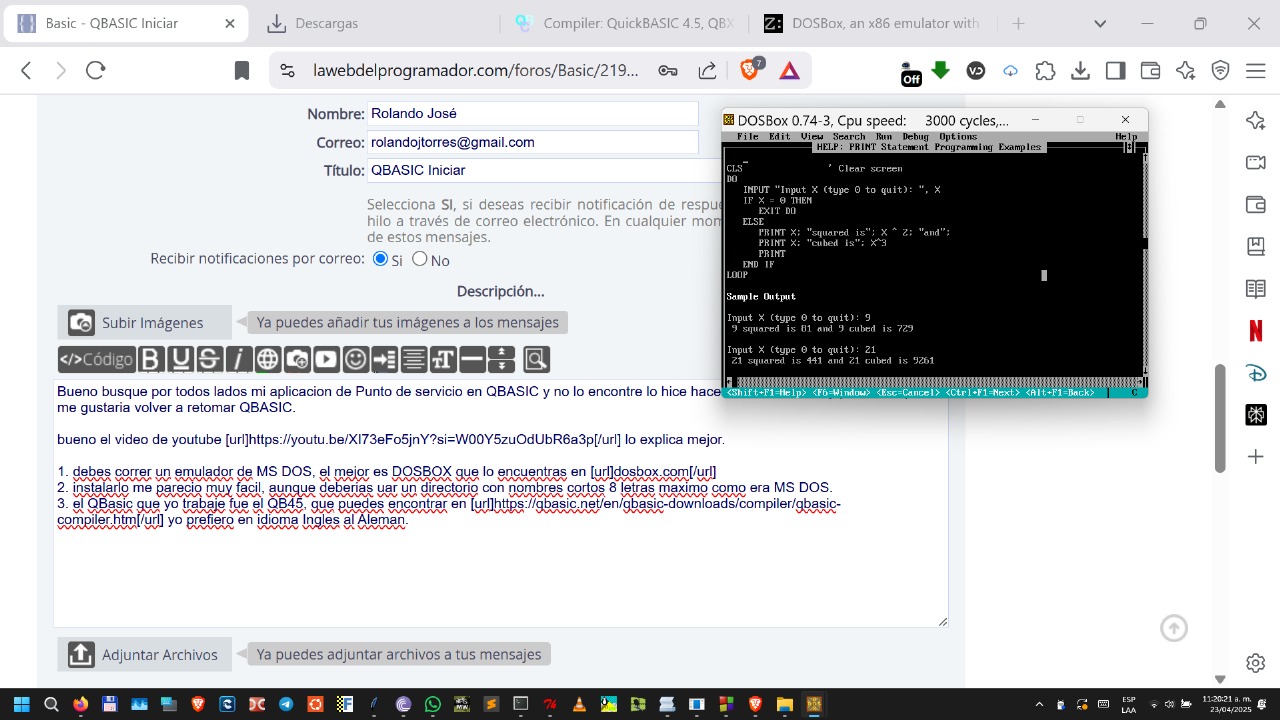Preview the message with magnifier icon
The width and height of the screenshot is (1280, 720).
[536, 359]
